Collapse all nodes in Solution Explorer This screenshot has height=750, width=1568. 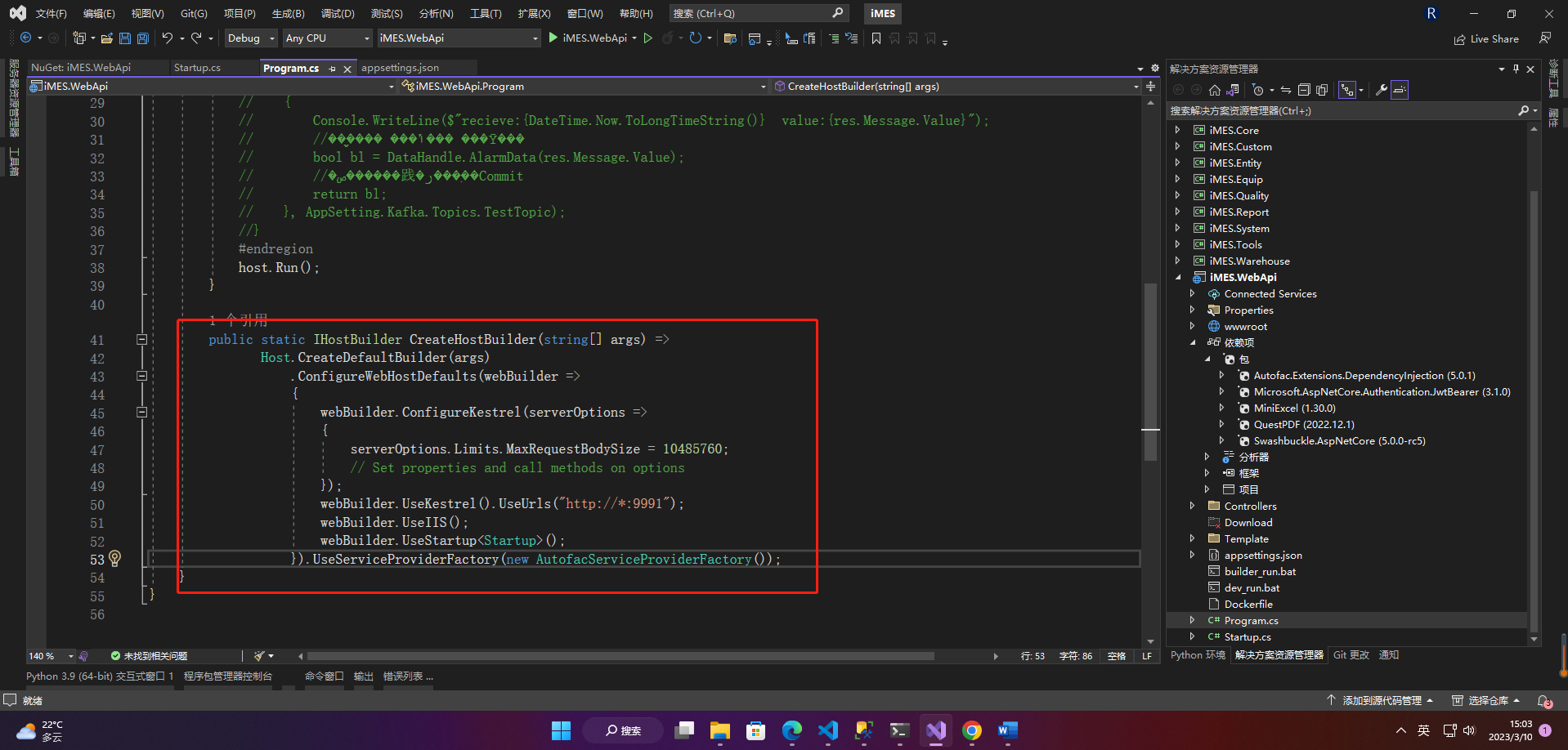[x=1304, y=90]
